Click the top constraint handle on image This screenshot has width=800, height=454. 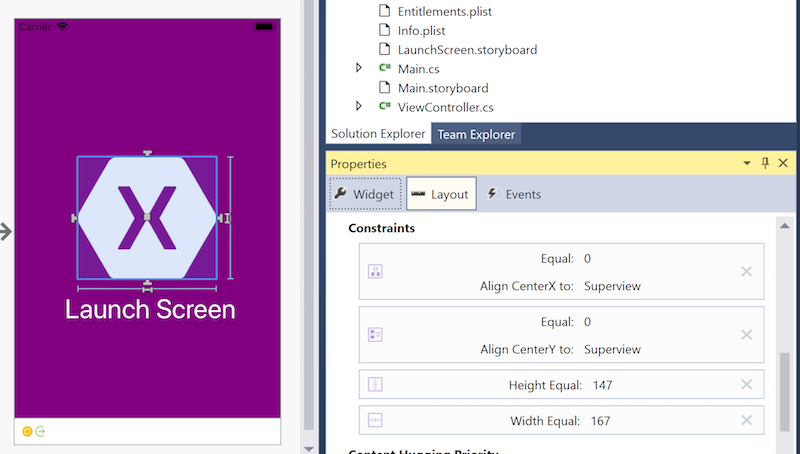(147, 153)
